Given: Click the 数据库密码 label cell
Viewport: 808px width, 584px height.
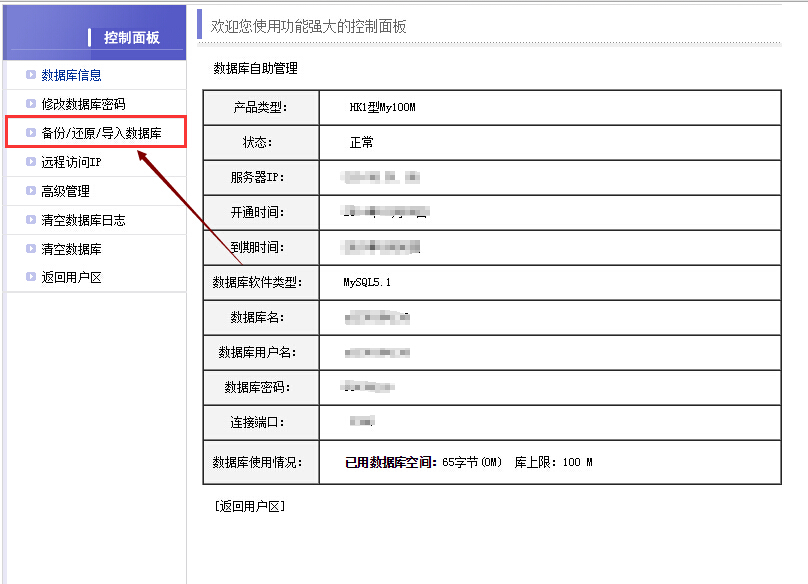Looking at the screenshot, I should [261, 388].
